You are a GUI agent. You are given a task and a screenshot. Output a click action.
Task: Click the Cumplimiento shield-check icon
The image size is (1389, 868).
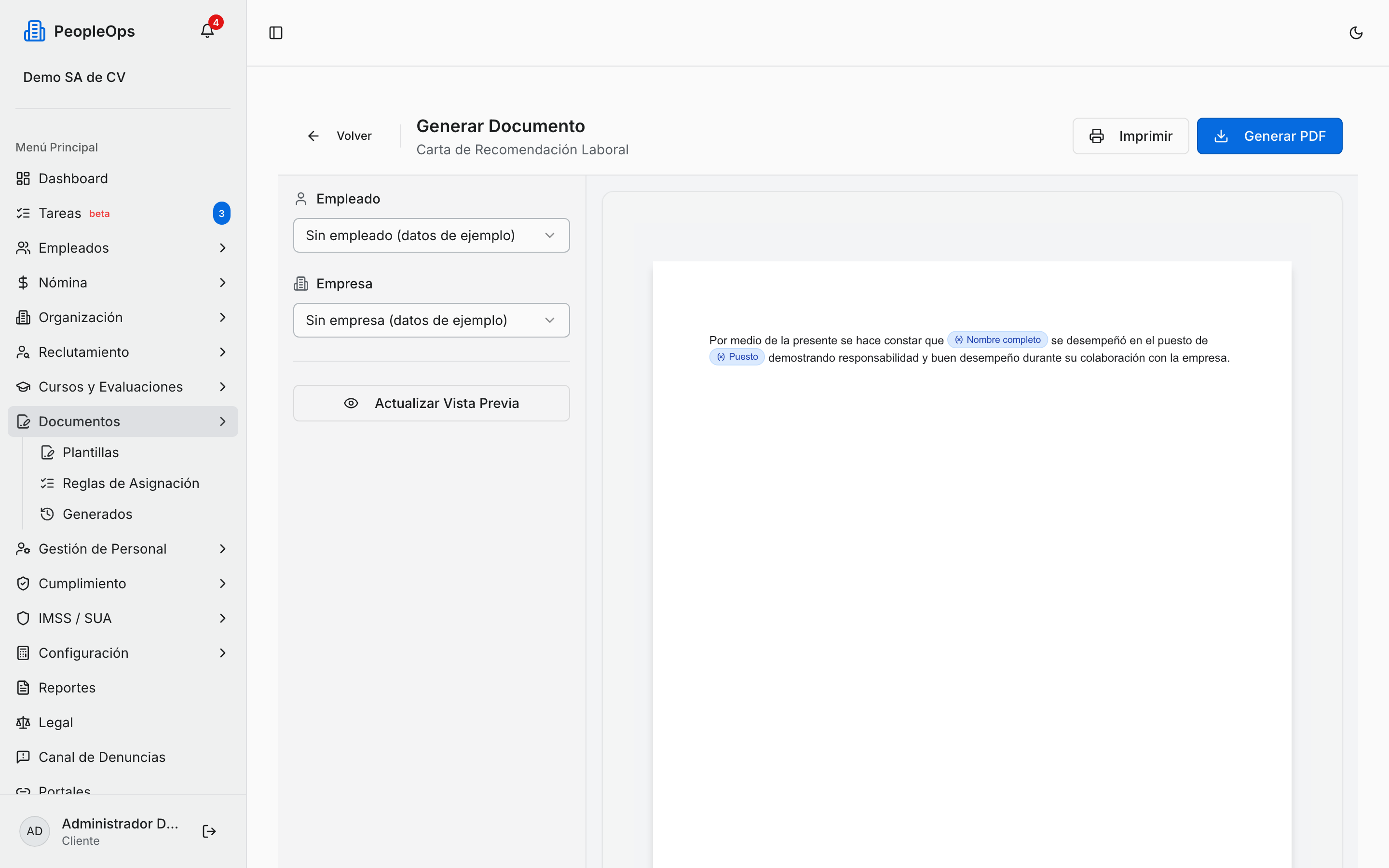pos(23,583)
